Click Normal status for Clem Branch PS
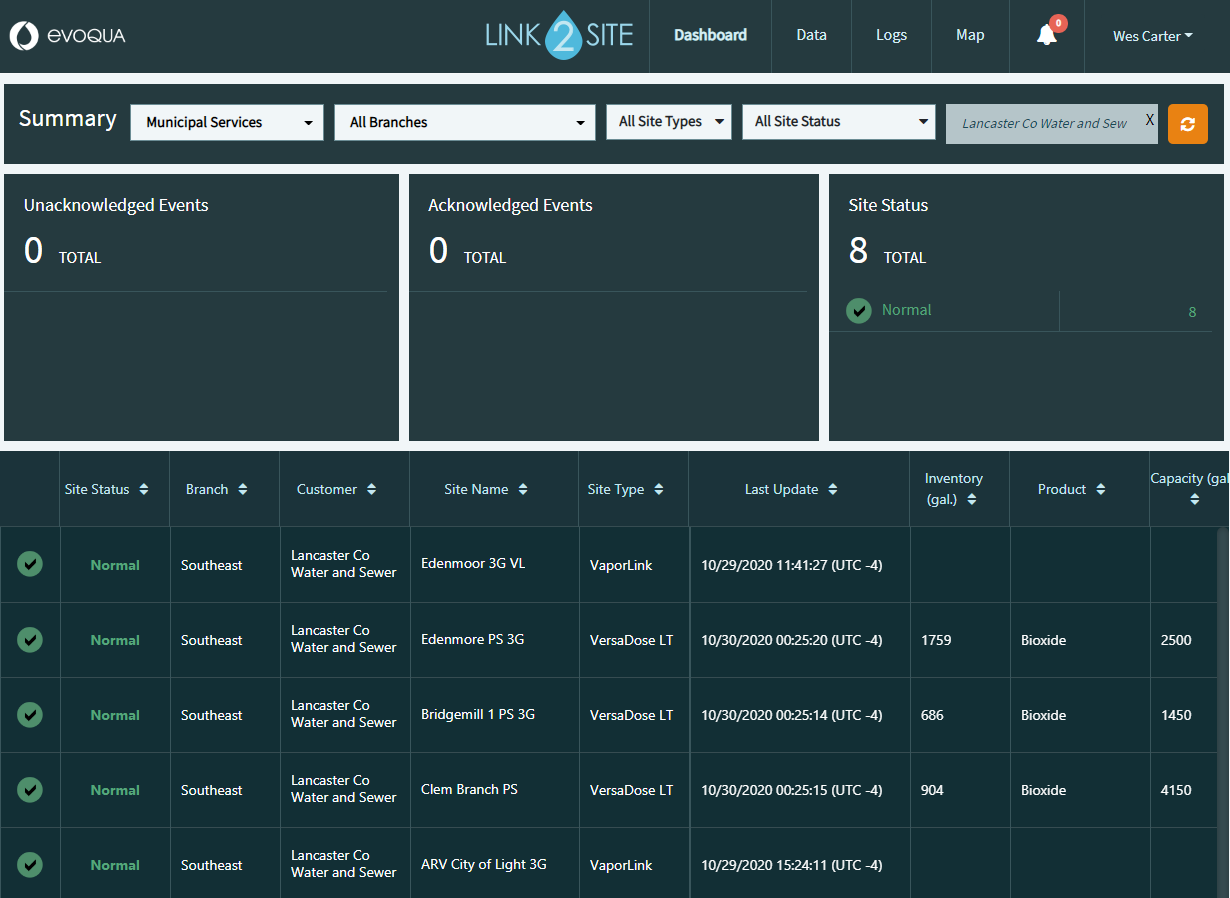Viewport: 1230px width, 898px height. tap(115, 790)
